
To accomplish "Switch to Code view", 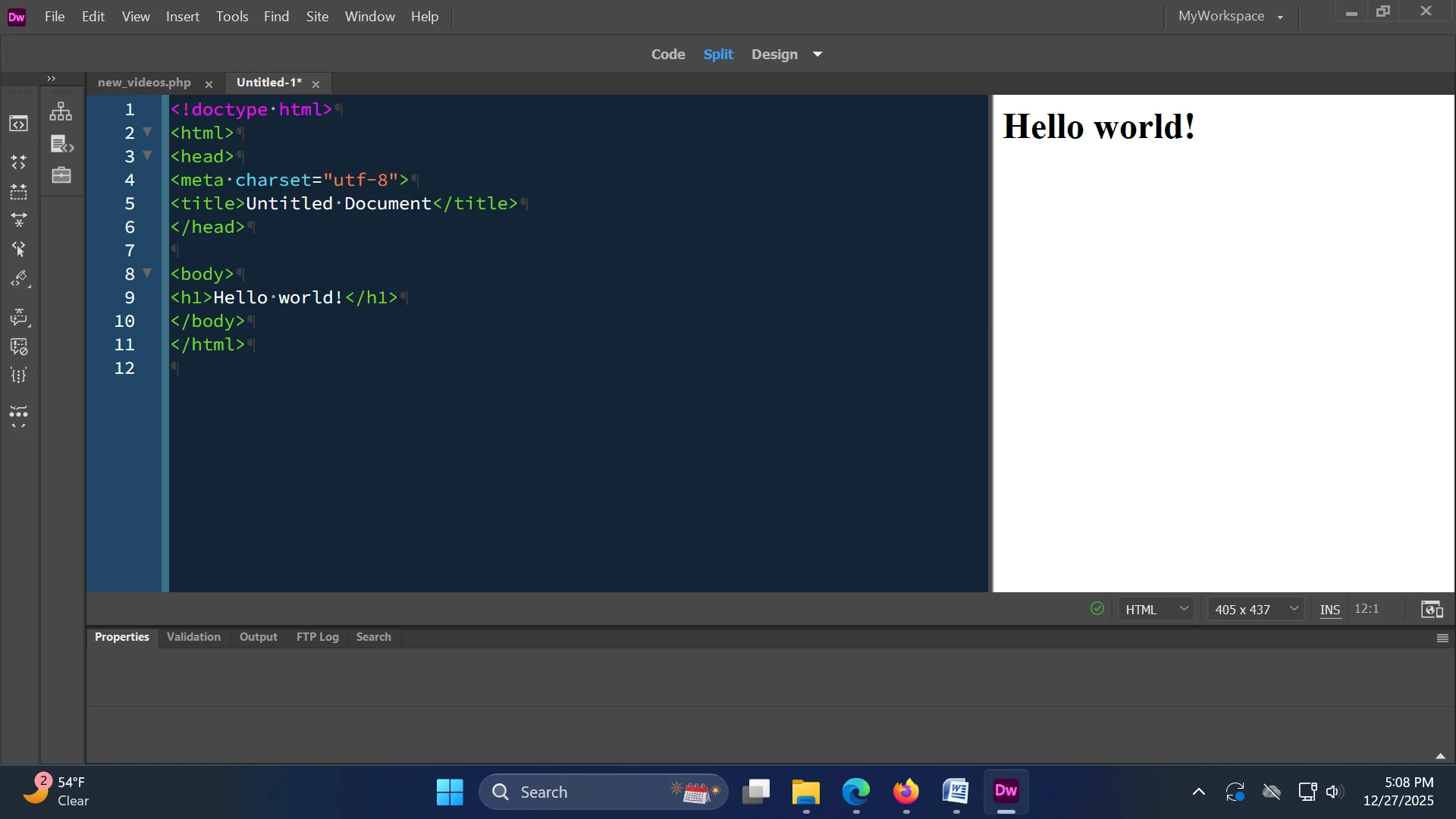I will 668,55.
